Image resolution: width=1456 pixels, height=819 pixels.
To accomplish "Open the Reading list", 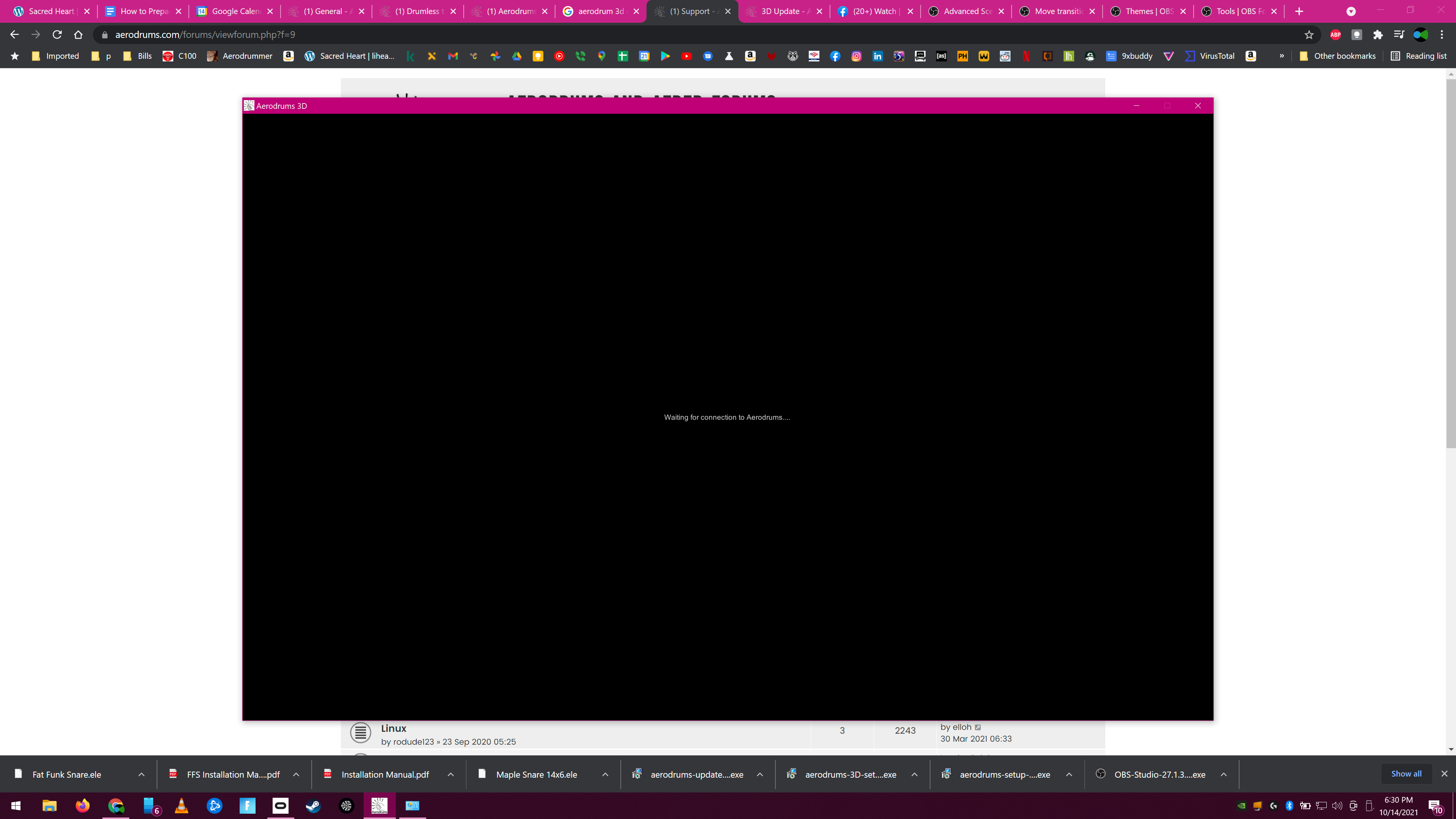I will coord(1418,56).
